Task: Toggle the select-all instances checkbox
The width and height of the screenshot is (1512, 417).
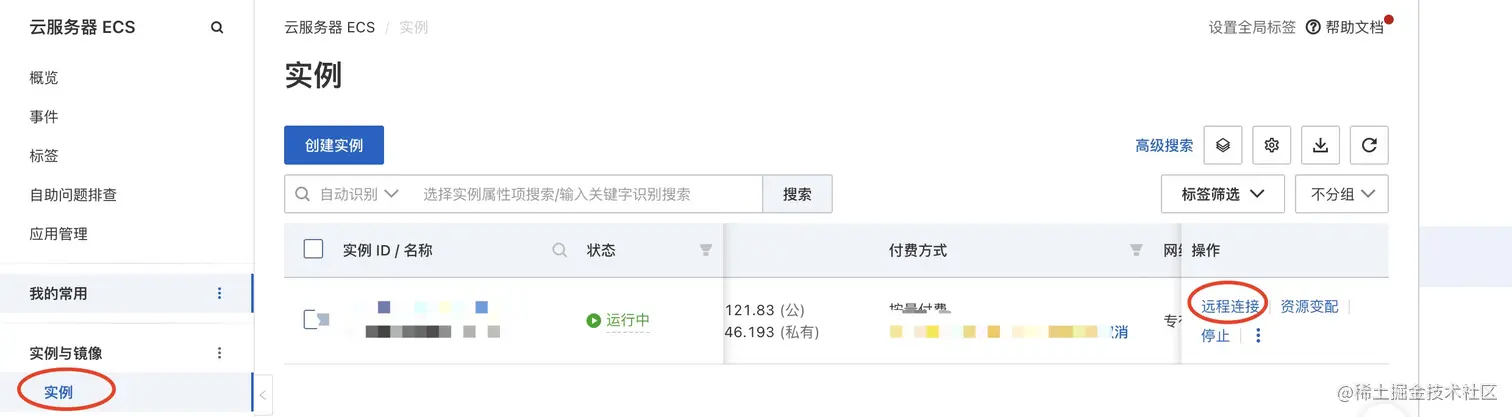Action: tap(313, 249)
